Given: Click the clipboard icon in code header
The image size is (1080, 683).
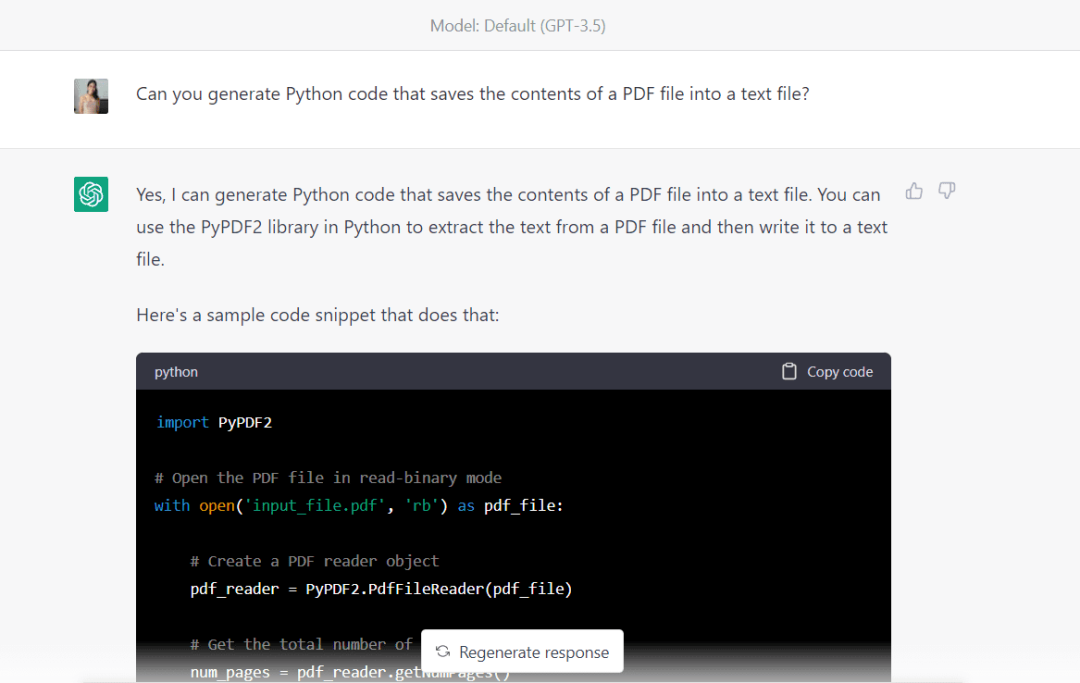Looking at the screenshot, I should click(x=789, y=372).
